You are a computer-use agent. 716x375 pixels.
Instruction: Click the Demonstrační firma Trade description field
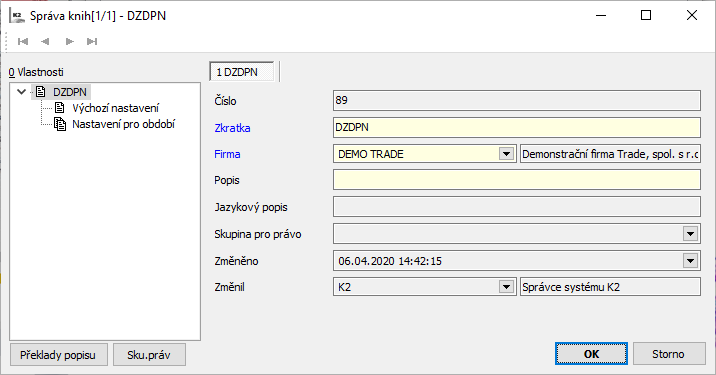coord(610,154)
